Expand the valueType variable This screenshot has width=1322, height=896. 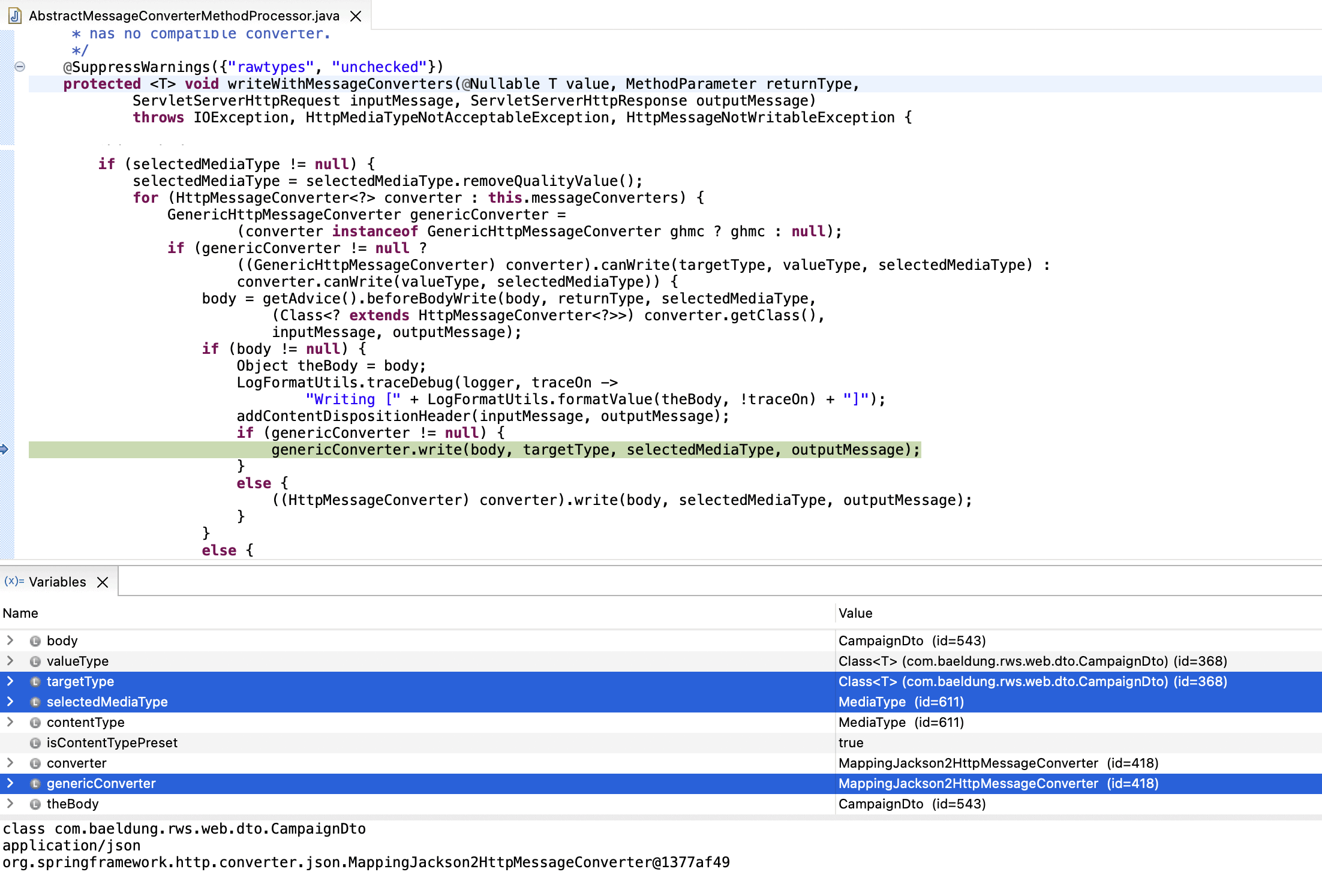[x=10, y=661]
